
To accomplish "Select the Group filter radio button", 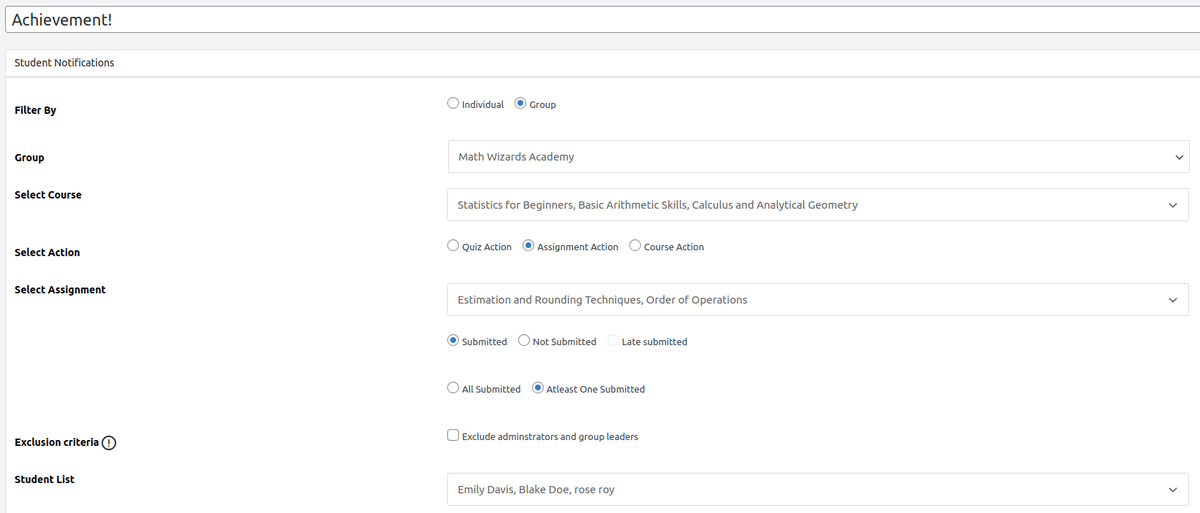I will tap(520, 103).
